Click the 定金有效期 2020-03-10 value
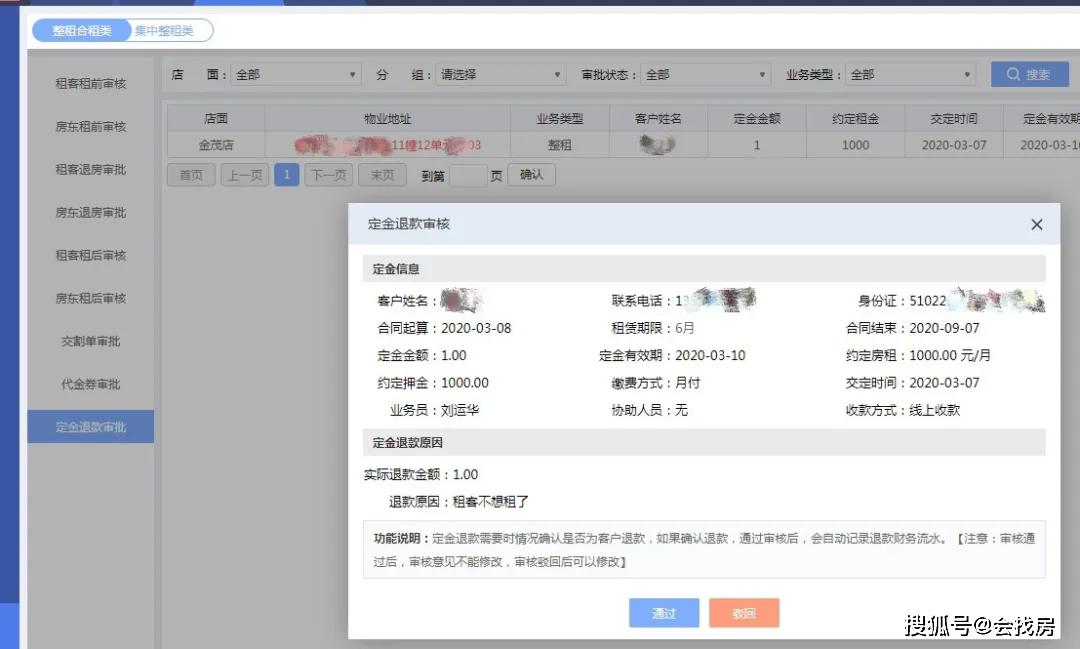Image resolution: width=1080 pixels, height=649 pixels. pos(710,356)
